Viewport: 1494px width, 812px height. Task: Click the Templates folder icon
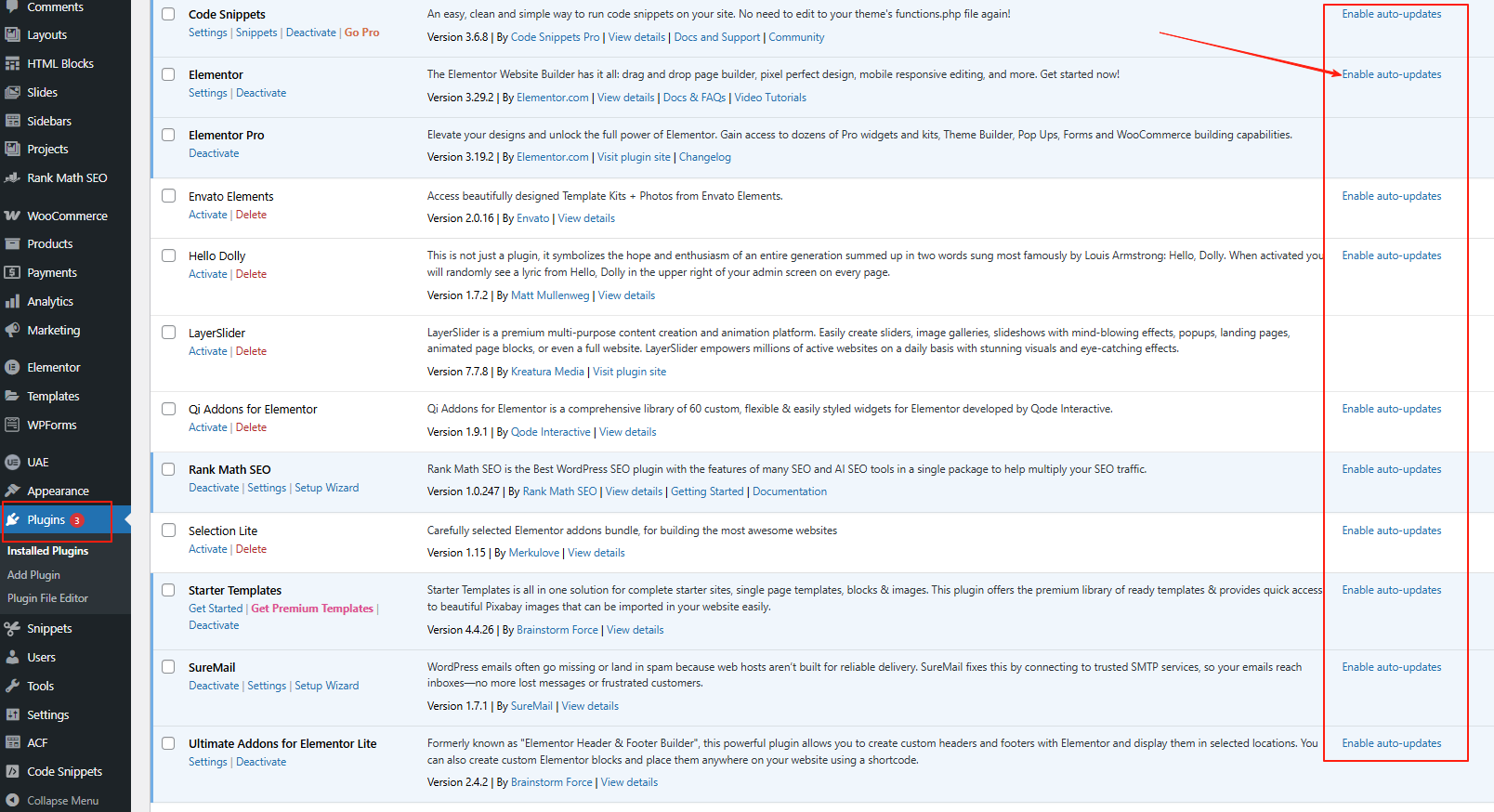12,396
